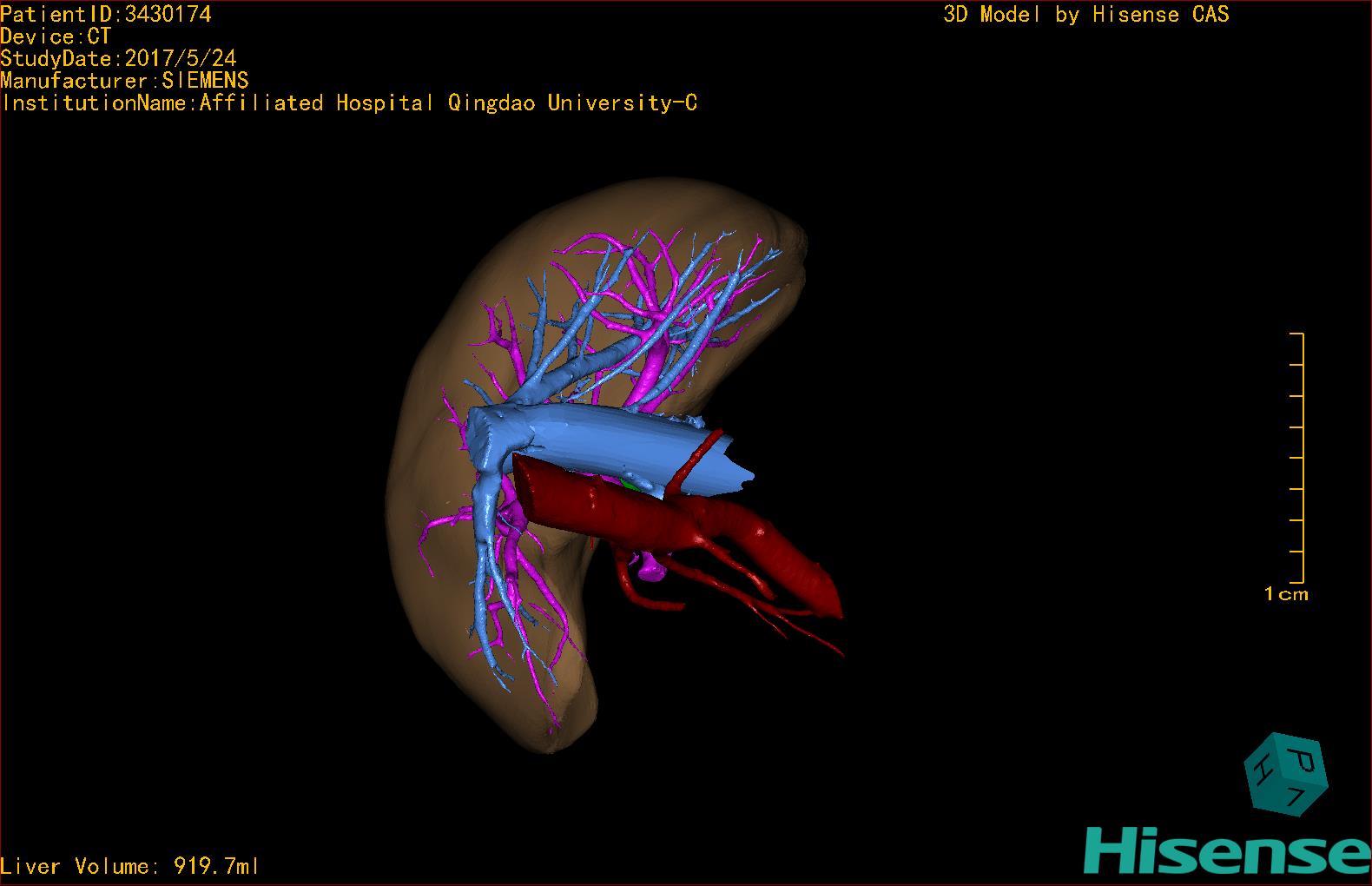Screen dimensions: 1372x886
Task: Click the Device:CT text
Action: point(56,36)
